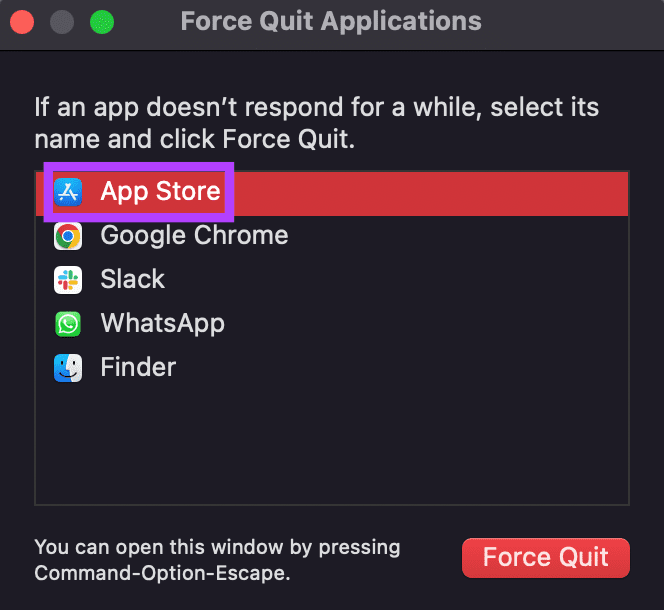Click the green zoom window button
The image size is (664, 610).
pos(102,22)
